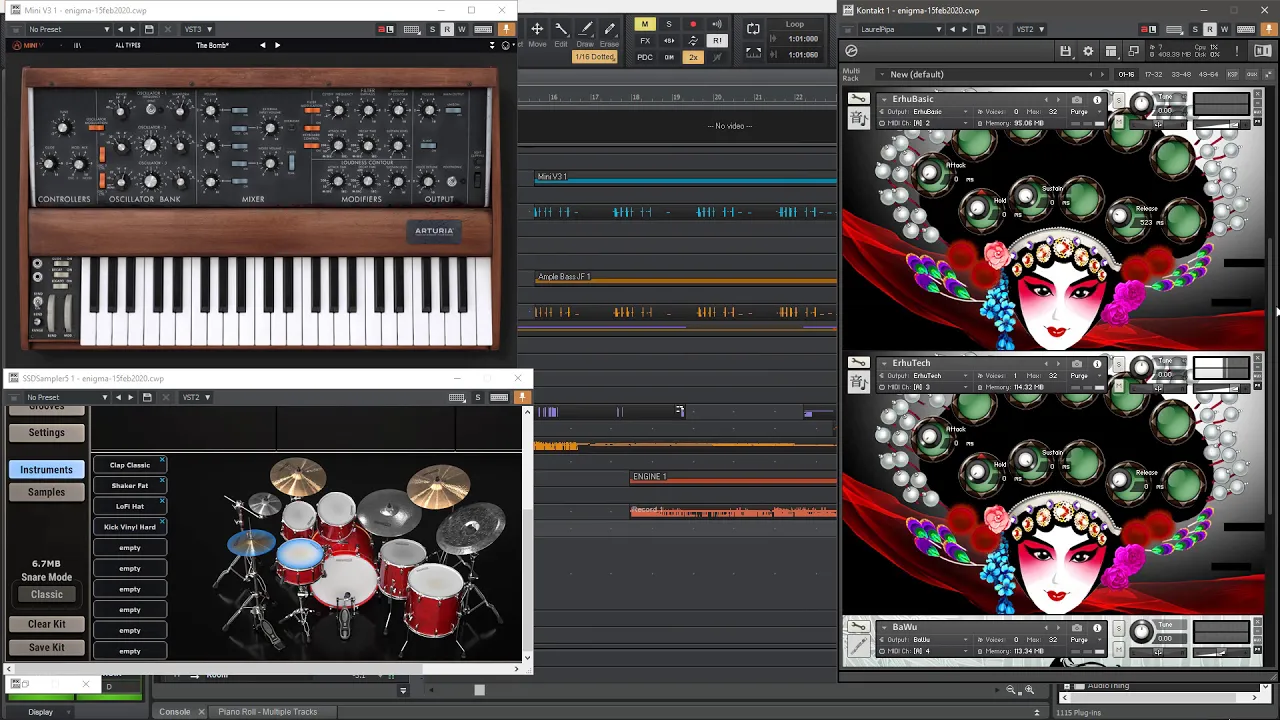Click the ErhuBasic Tune knob
1280x720 pixels.
(1141, 104)
